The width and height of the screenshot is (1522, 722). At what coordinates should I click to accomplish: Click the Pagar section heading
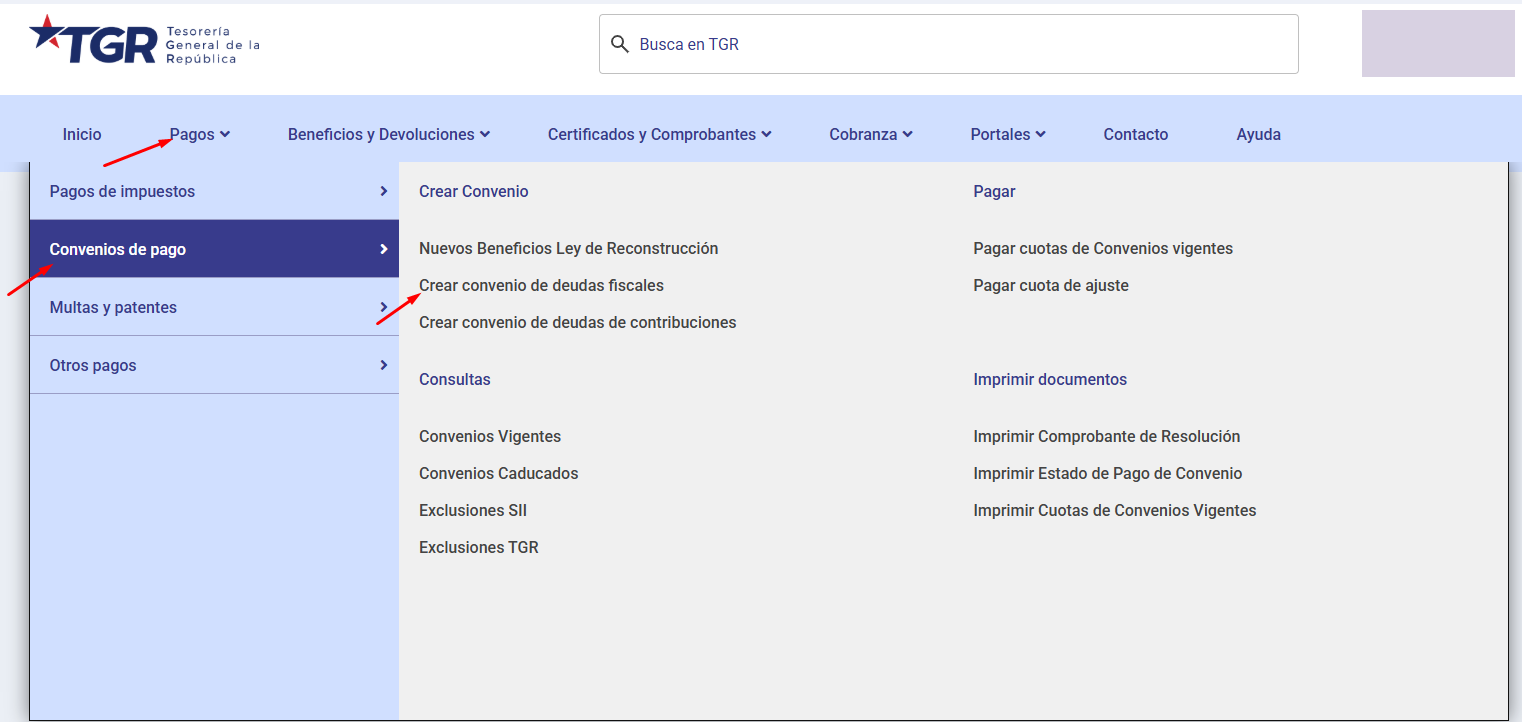[x=994, y=191]
